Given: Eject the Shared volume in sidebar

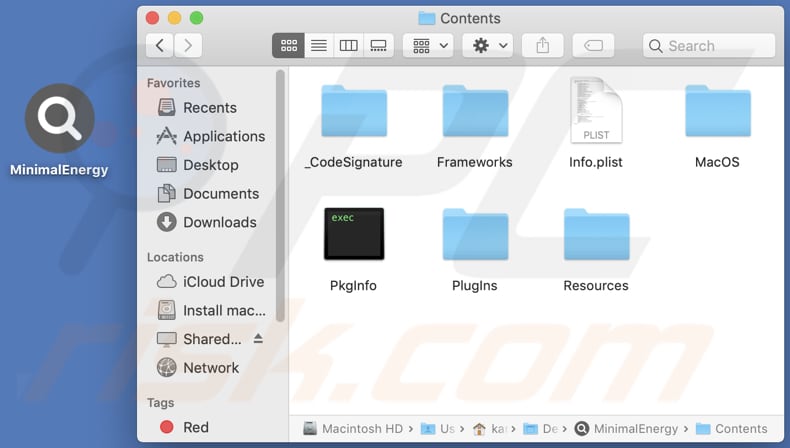Looking at the screenshot, I should pos(258,339).
